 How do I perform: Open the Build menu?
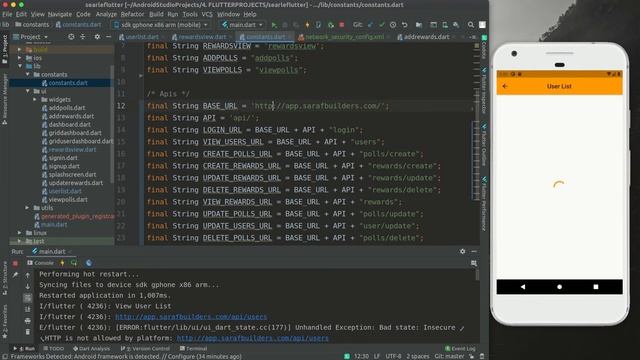click(x=156, y=14)
